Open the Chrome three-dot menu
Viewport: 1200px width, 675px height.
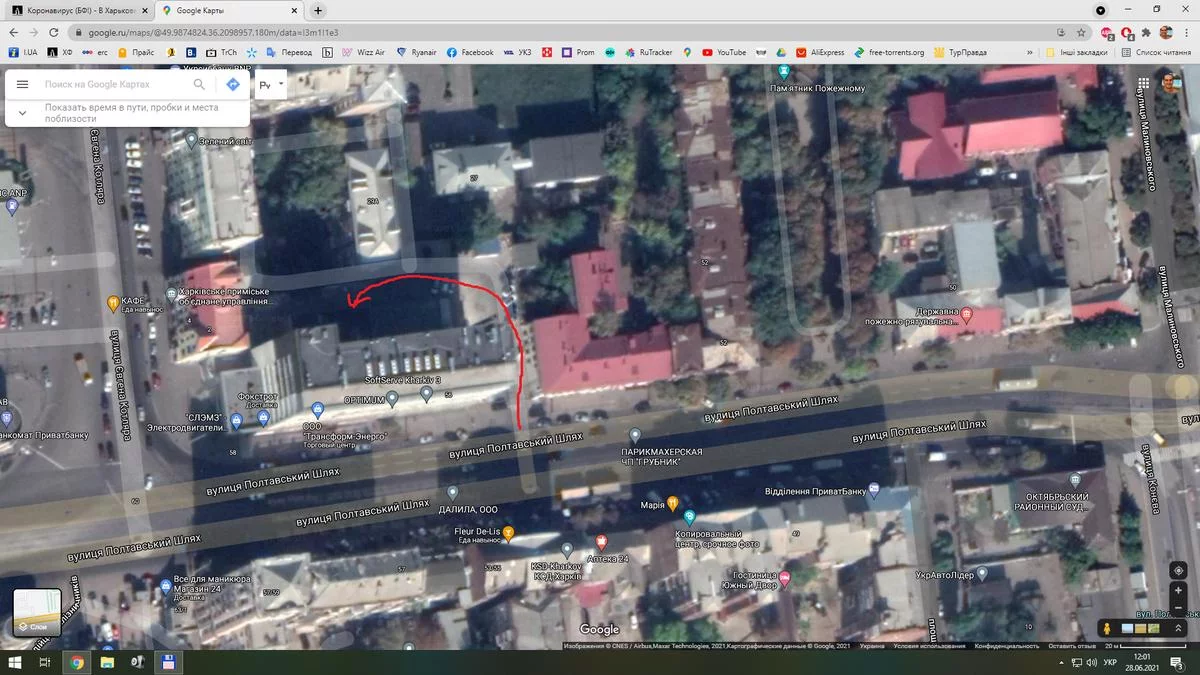(x=1187, y=32)
